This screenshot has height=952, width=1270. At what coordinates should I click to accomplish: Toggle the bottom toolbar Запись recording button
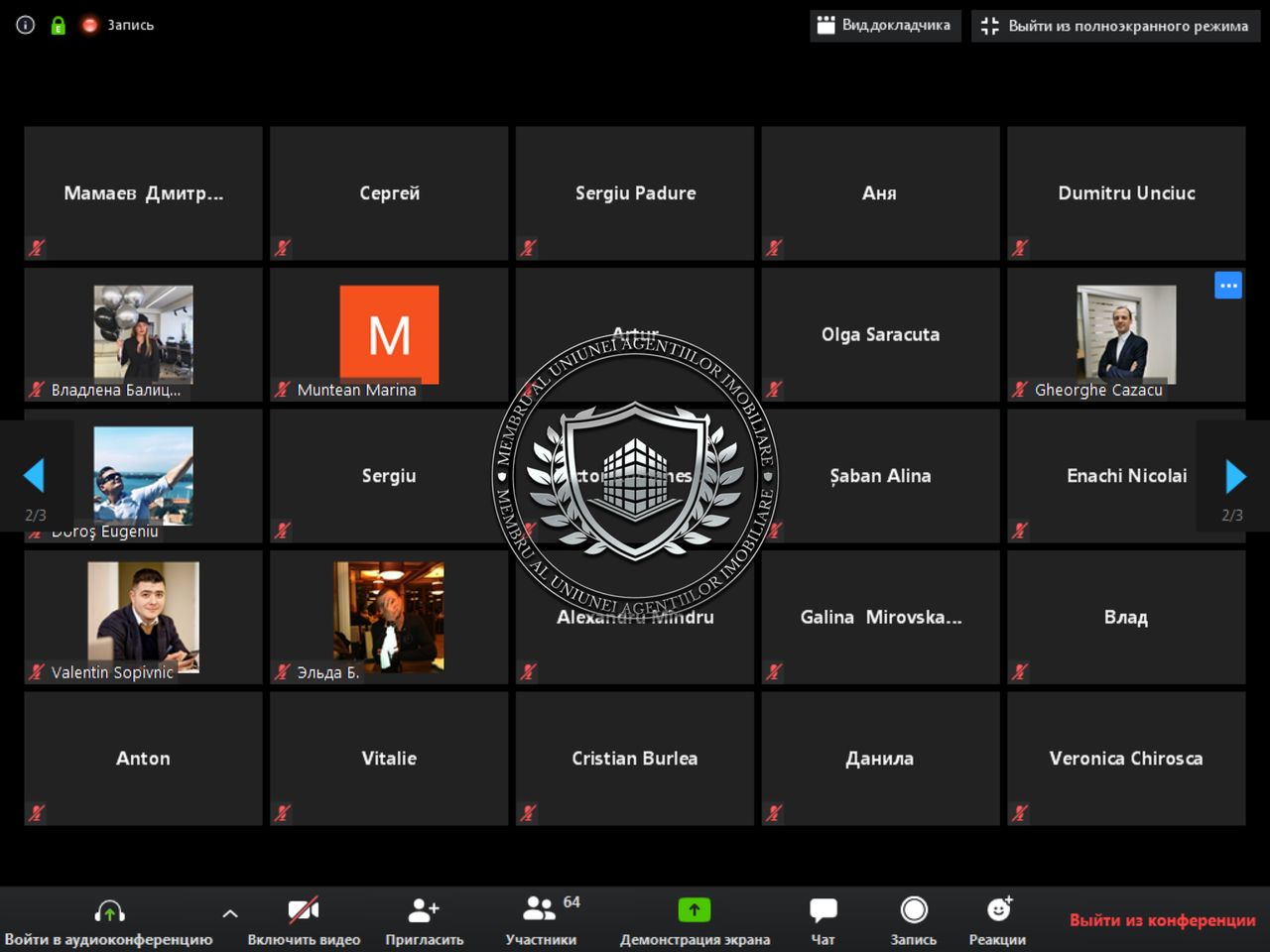[914, 923]
